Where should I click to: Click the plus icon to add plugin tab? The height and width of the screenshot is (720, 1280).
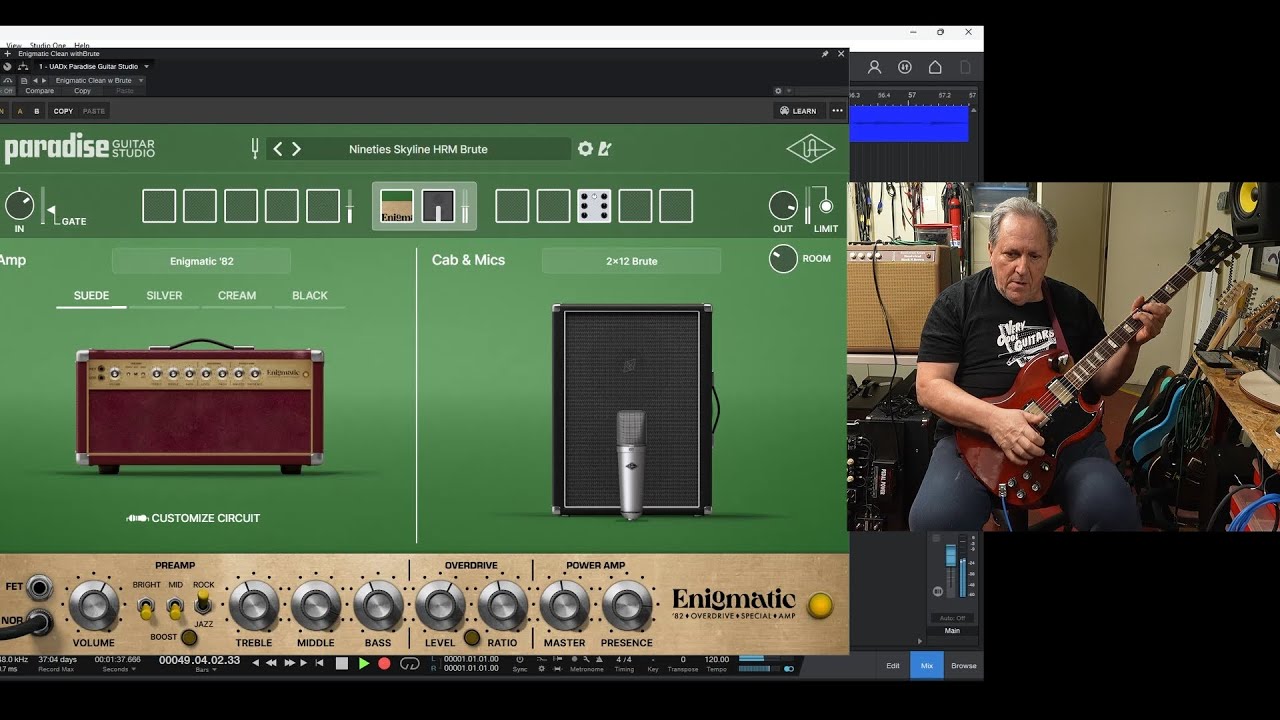pos(7,54)
